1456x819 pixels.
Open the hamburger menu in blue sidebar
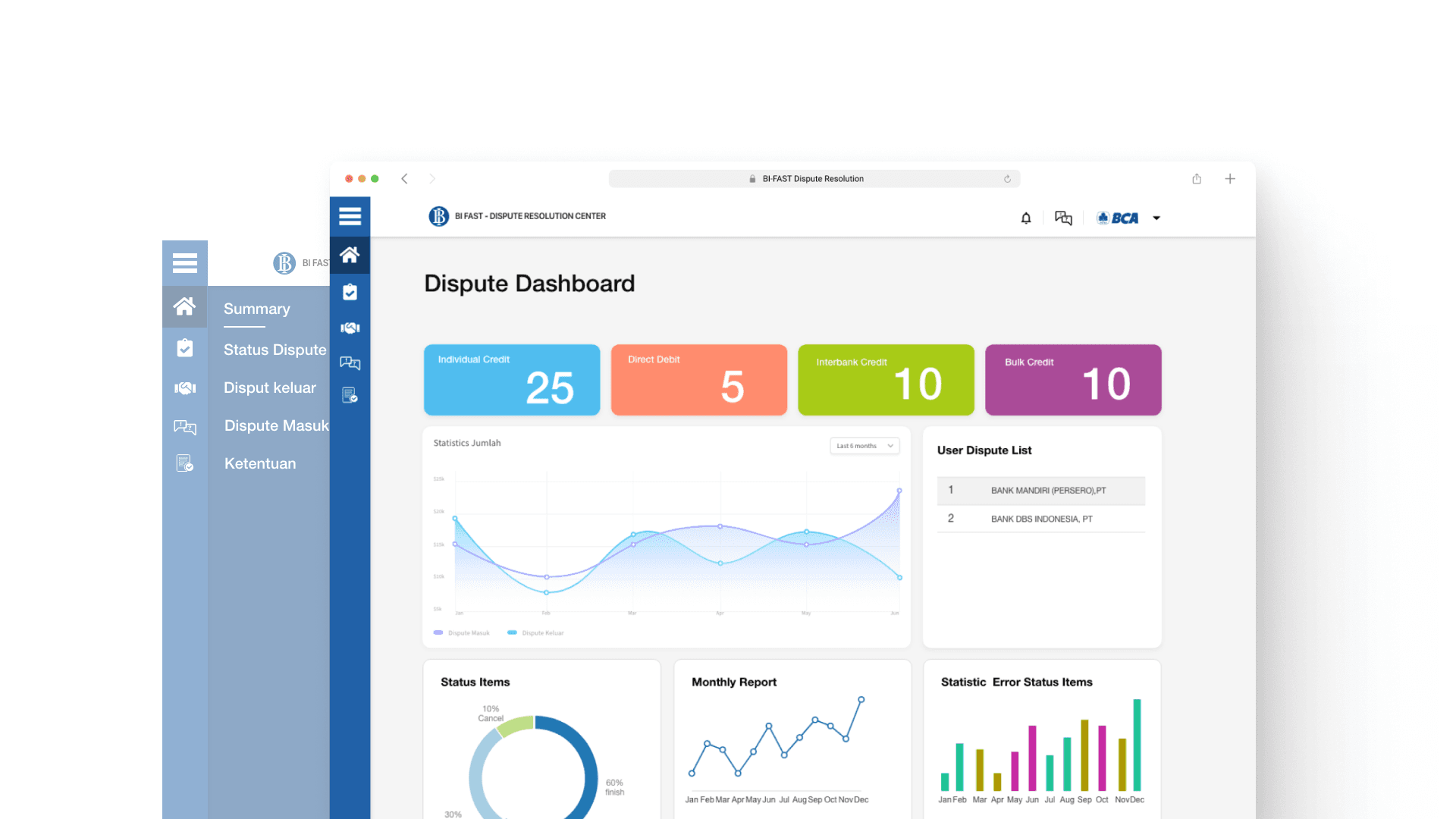click(x=350, y=216)
